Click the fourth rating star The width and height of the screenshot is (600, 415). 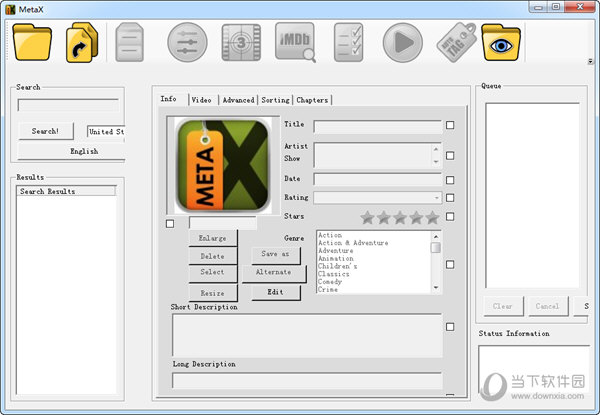pyautogui.click(x=416, y=218)
